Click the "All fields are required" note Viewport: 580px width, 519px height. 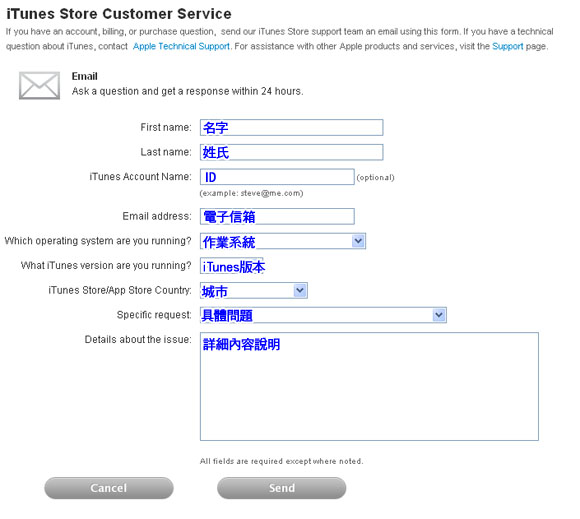(x=281, y=461)
